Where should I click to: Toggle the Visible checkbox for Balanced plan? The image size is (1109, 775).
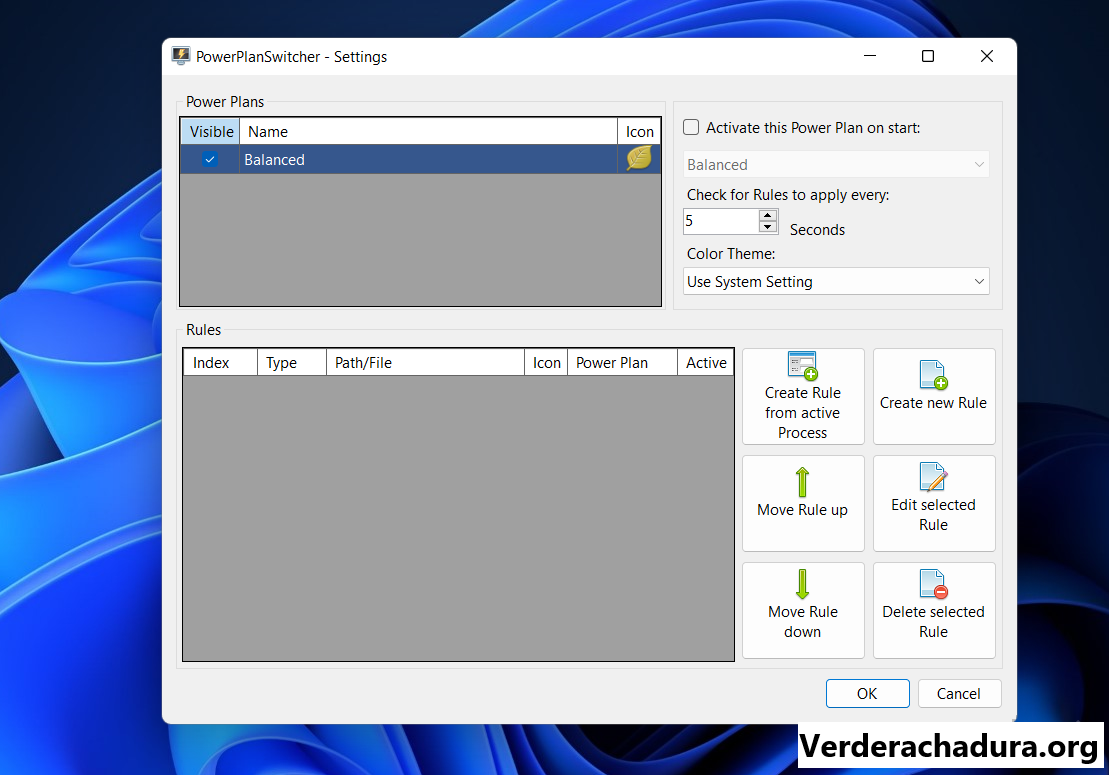click(210, 159)
